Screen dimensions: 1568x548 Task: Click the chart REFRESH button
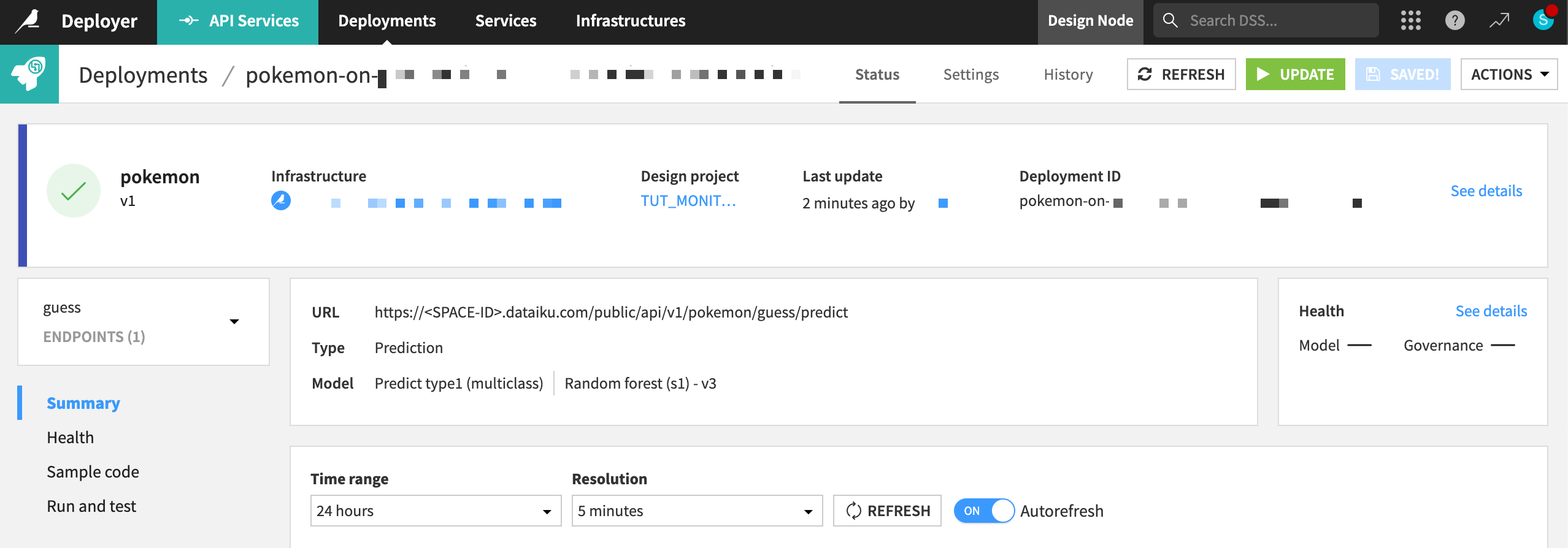point(887,511)
